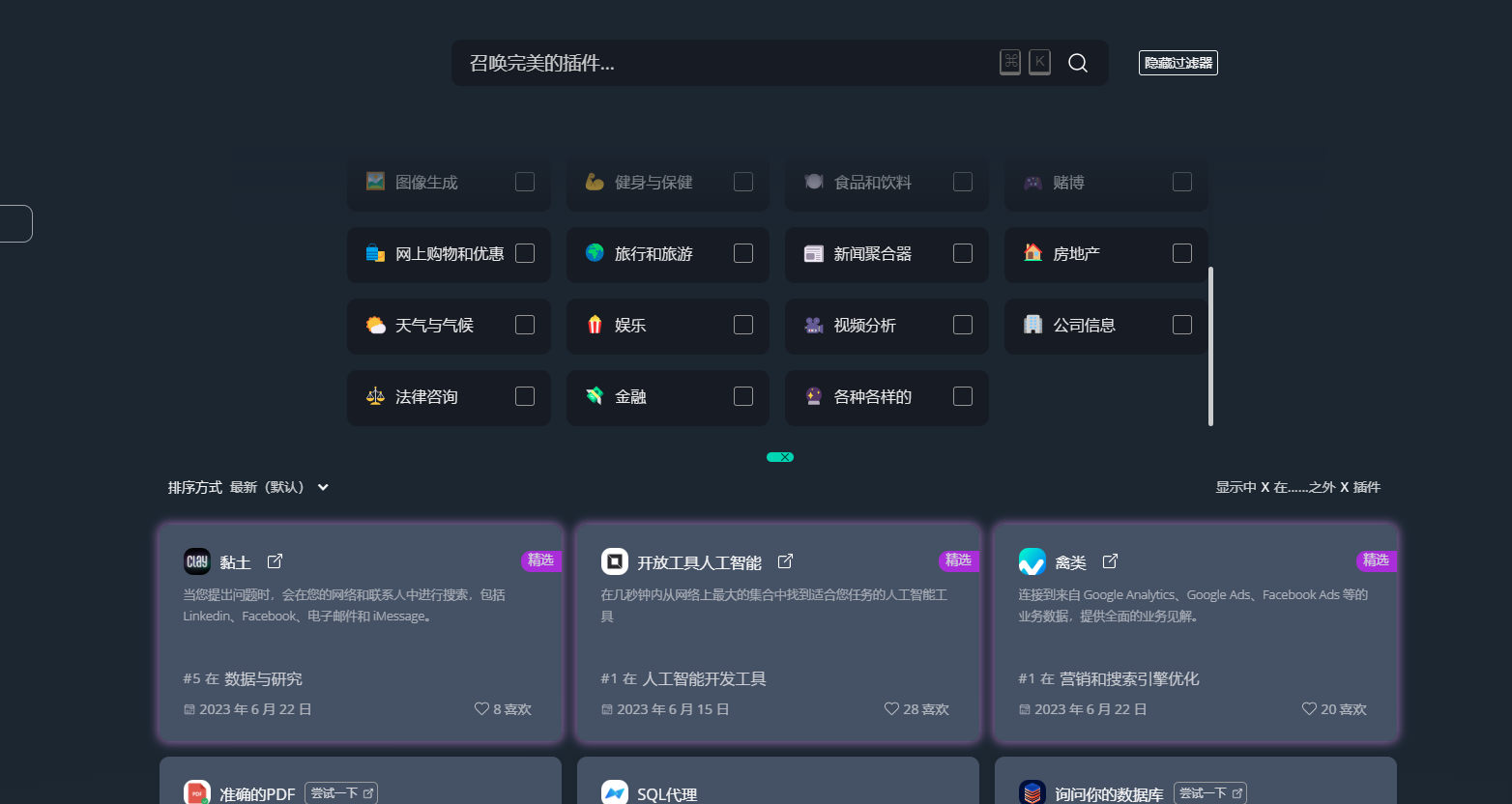The height and width of the screenshot is (804, 1512).
Task: Check the 娱乐 checkbox
Action: point(743,325)
